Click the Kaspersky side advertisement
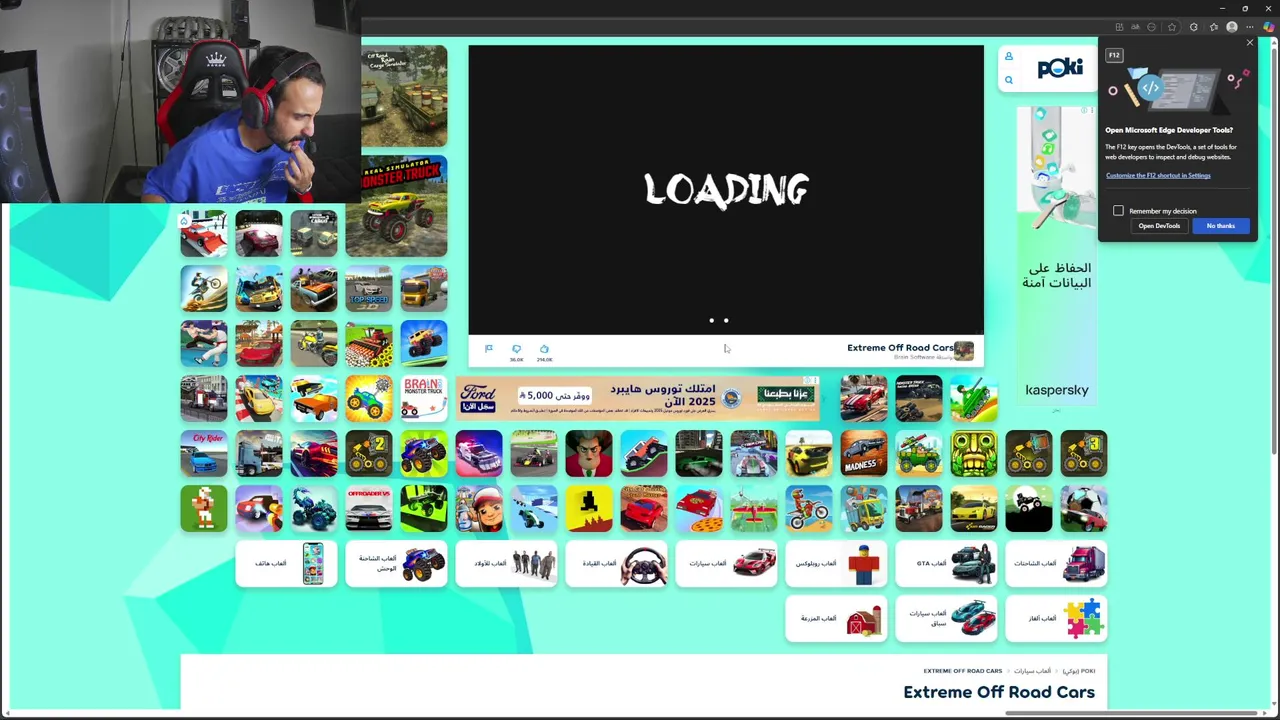1280x720 pixels. (1056, 255)
